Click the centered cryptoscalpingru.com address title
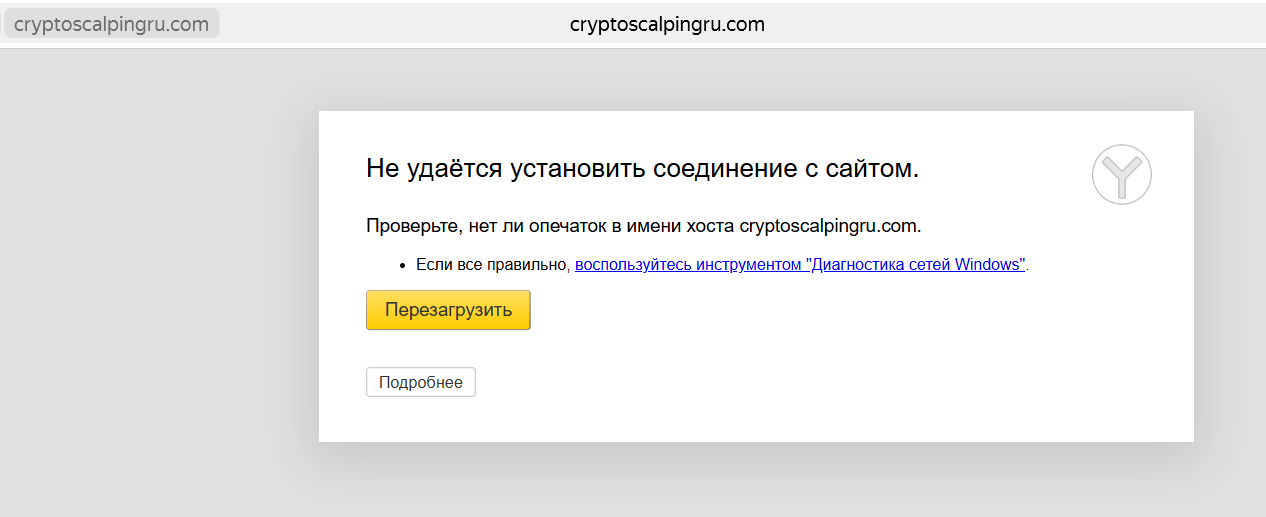The width and height of the screenshot is (1266, 517). click(x=667, y=24)
